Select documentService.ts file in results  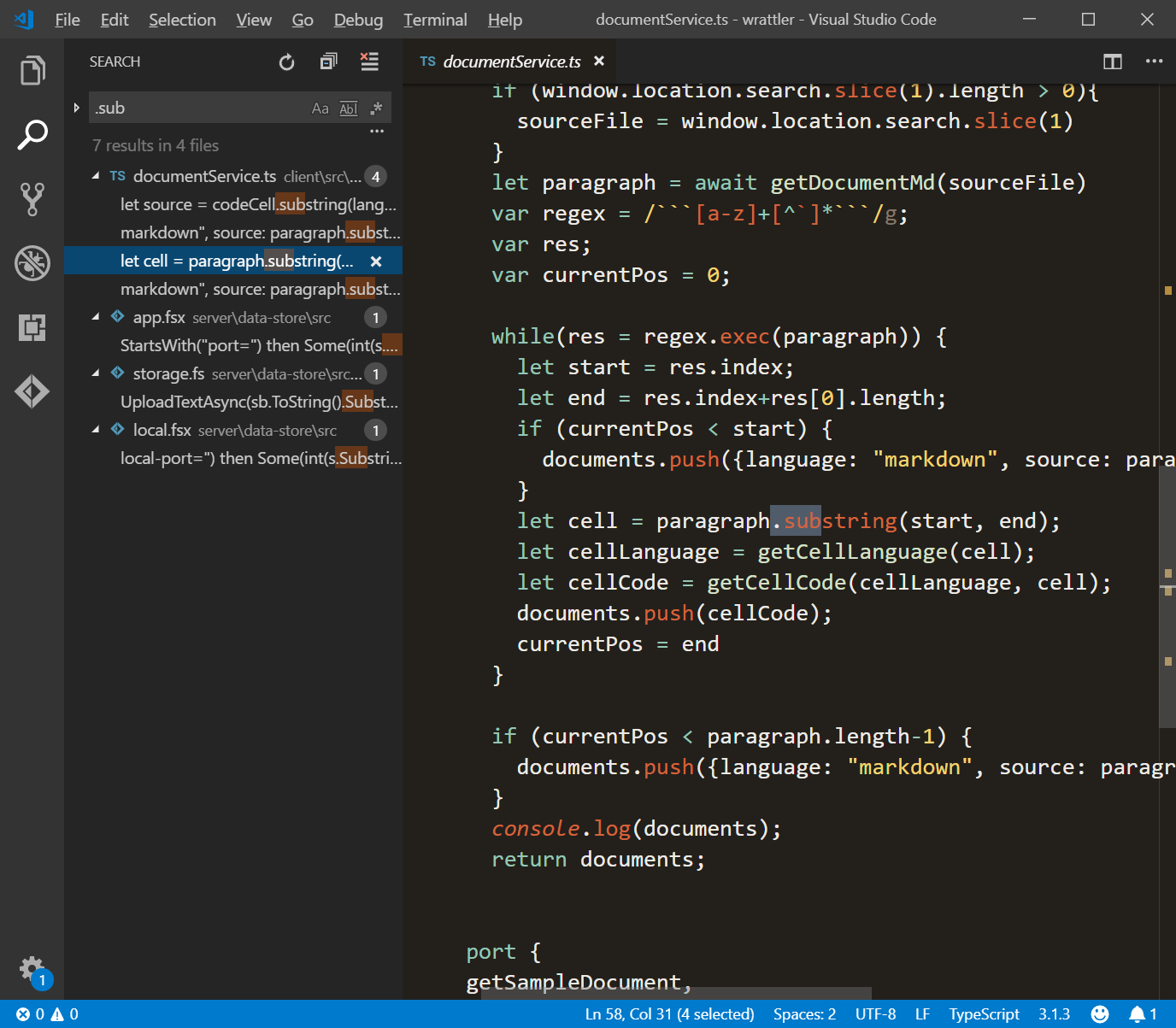[x=233, y=176]
